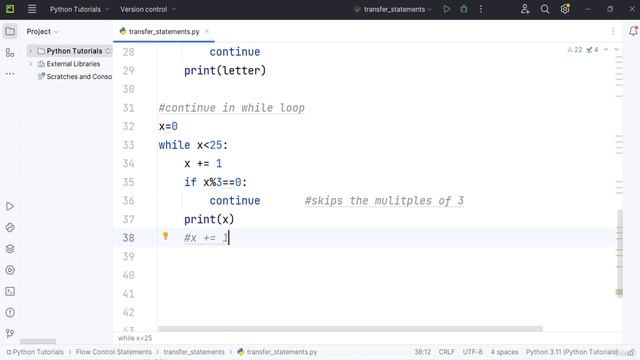Click the intention lightbulb on line 38
Image resolution: width=640 pixels, height=360 pixels.
click(166, 236)
